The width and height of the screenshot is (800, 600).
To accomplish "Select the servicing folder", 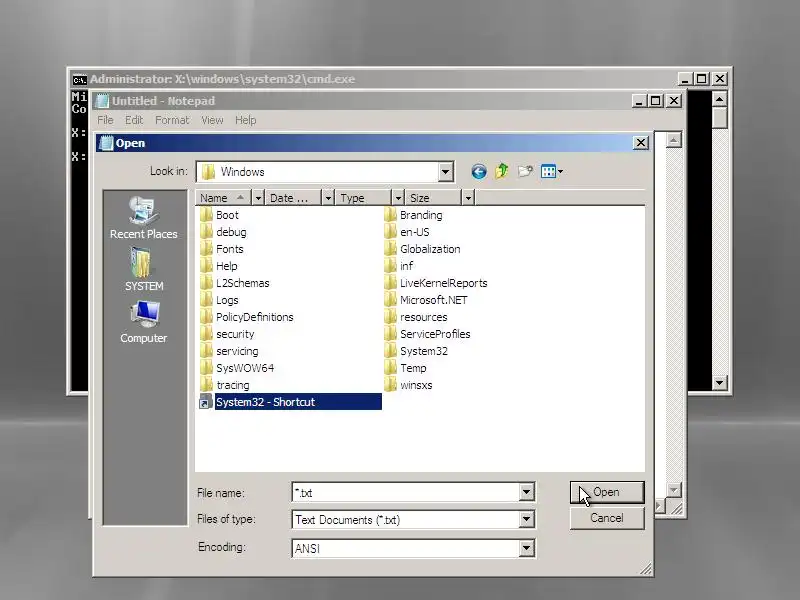I will pos(230,351).
